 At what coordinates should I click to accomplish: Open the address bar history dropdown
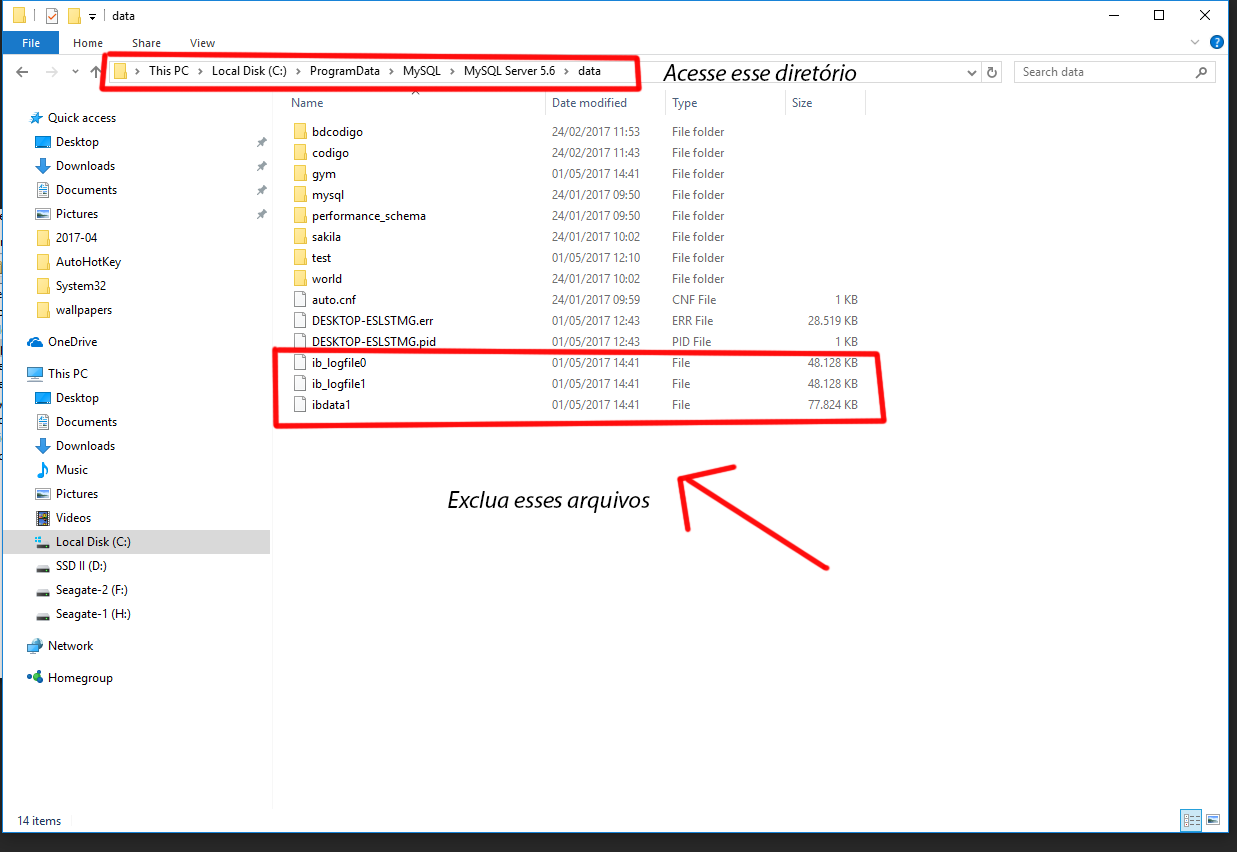[972, 72]
